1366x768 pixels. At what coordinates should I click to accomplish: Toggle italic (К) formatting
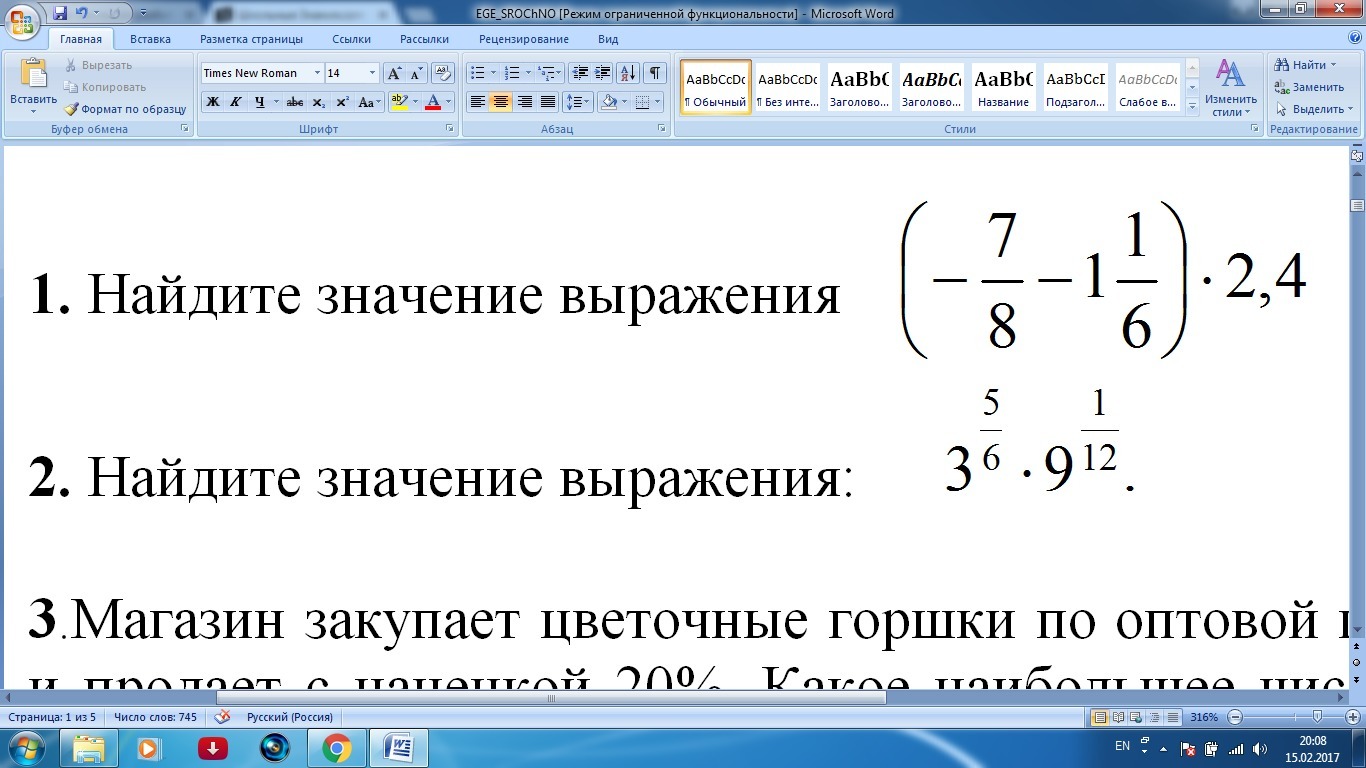click(236, 102)
